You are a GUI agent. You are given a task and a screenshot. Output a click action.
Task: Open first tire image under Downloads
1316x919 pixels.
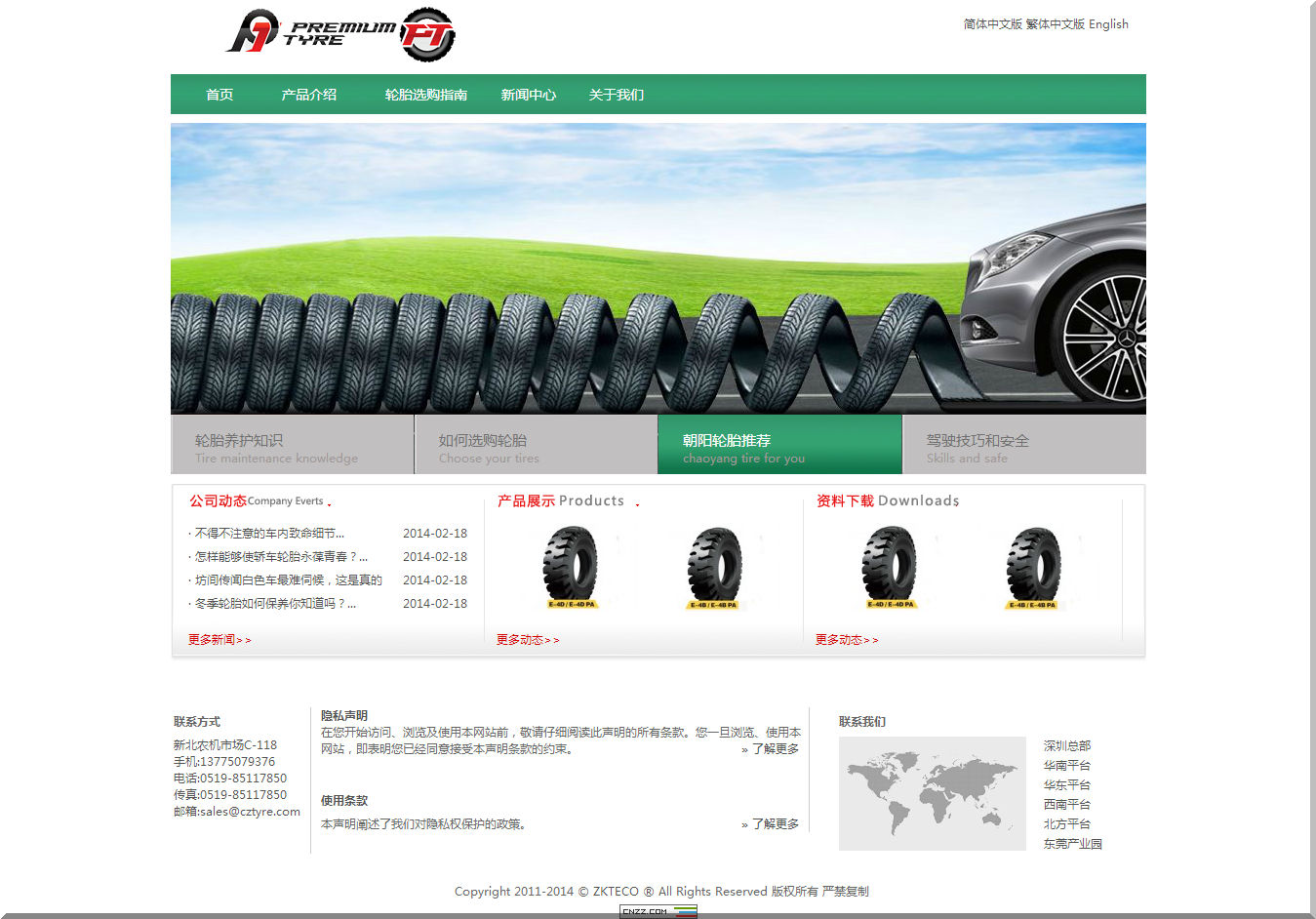point(890,568)
